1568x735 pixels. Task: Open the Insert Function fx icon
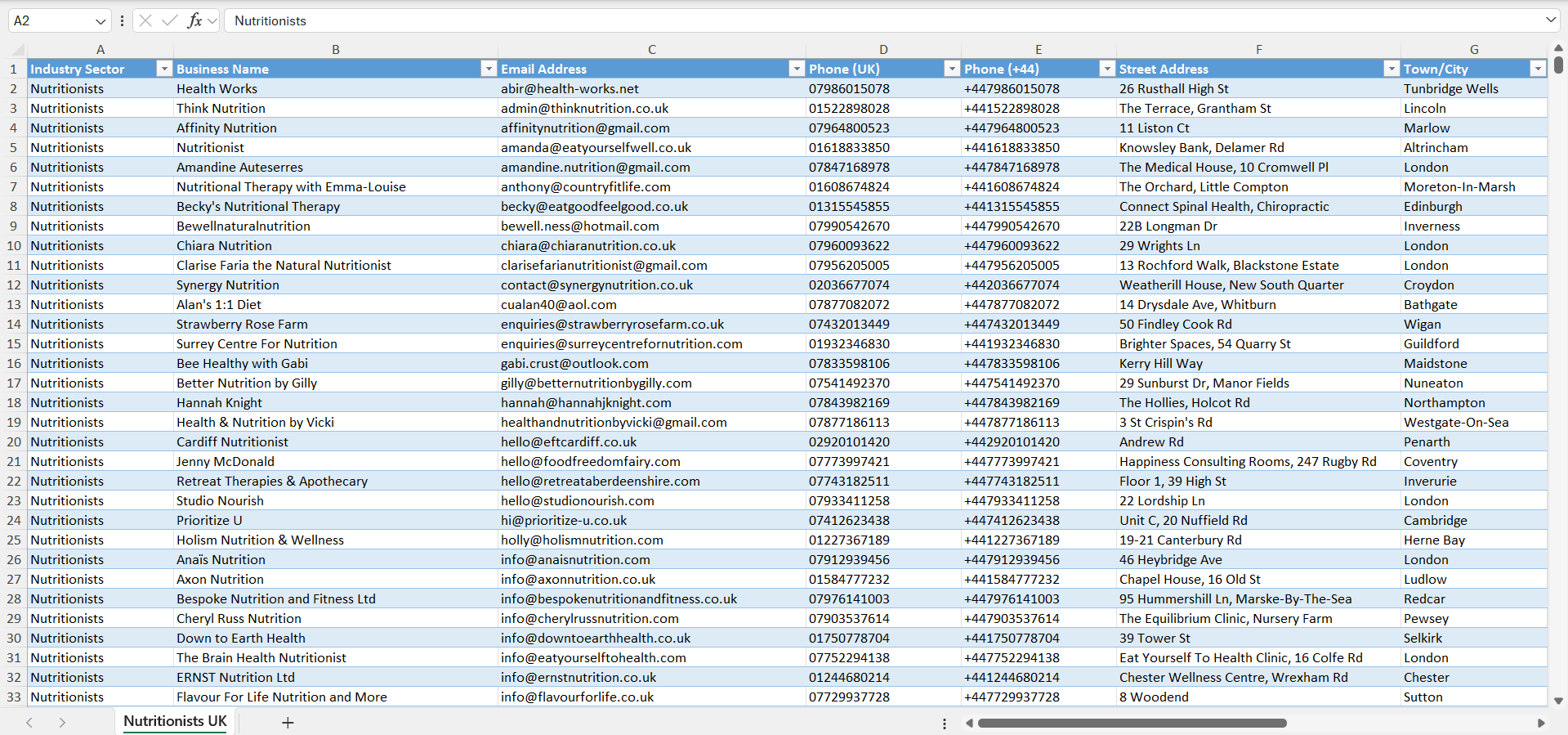click(194, 20)
